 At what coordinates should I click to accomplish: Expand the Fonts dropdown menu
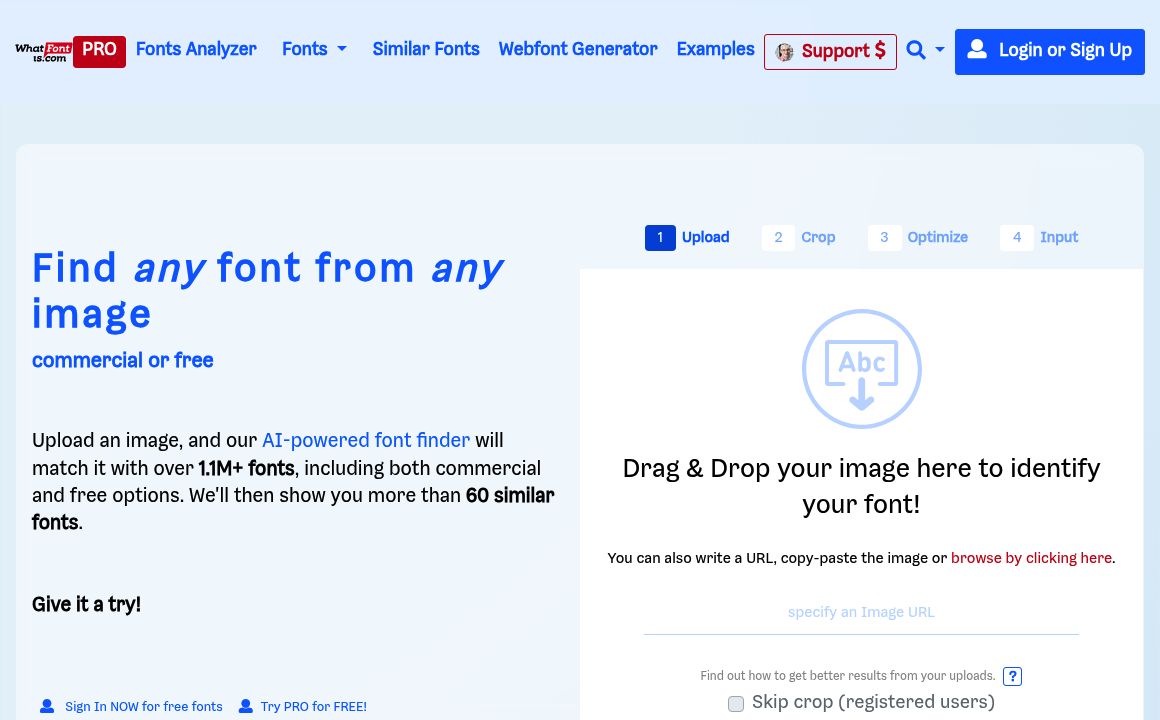click(x=314, y=49)
